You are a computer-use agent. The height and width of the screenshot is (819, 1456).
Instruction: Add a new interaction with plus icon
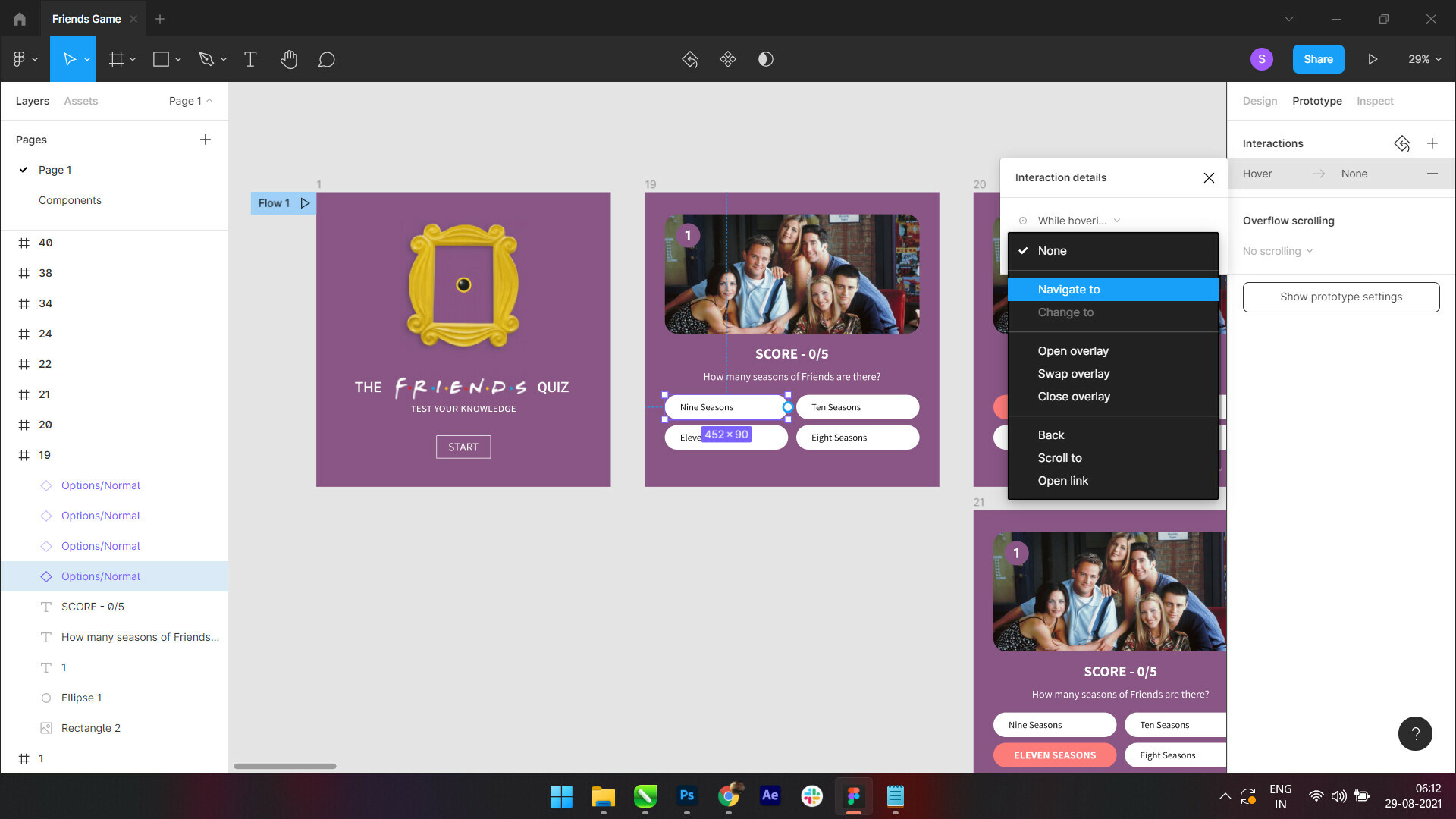point(1432,143)
